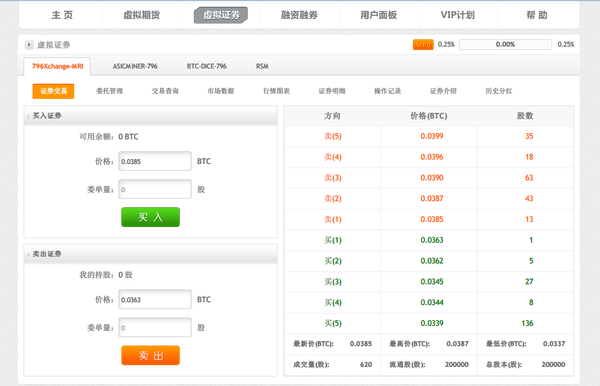
Task: Click 卖(1) order row label
Action: (x=333, y=219)
